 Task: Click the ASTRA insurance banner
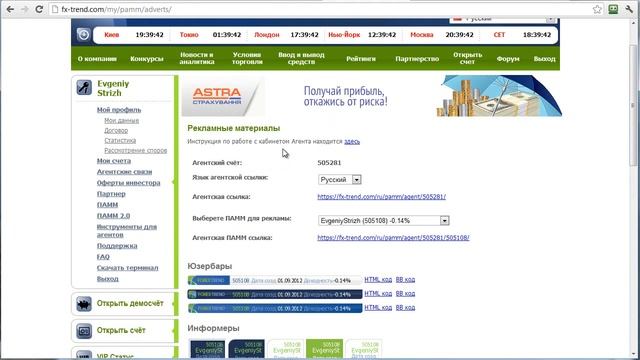coord(371,96)
